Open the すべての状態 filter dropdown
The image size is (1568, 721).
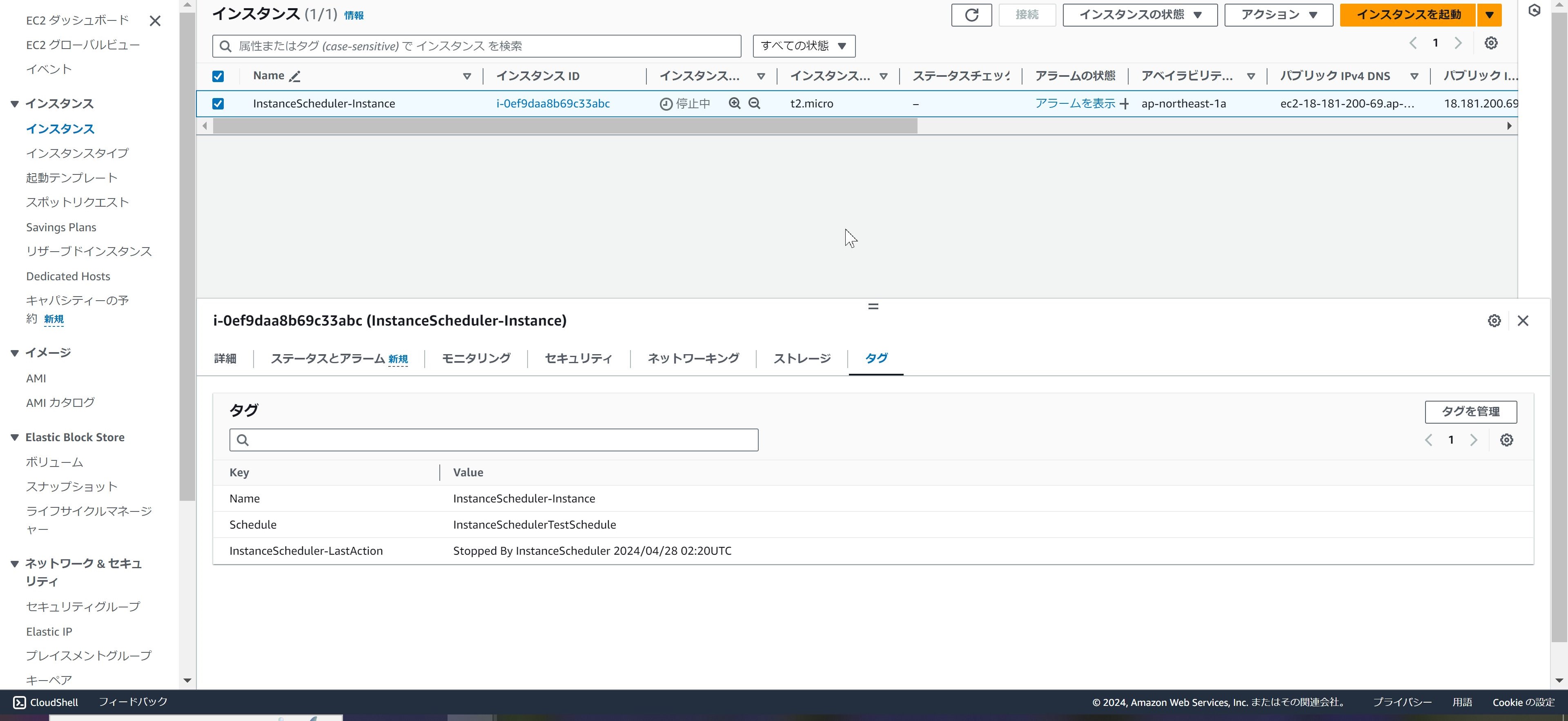click(804, 45)
